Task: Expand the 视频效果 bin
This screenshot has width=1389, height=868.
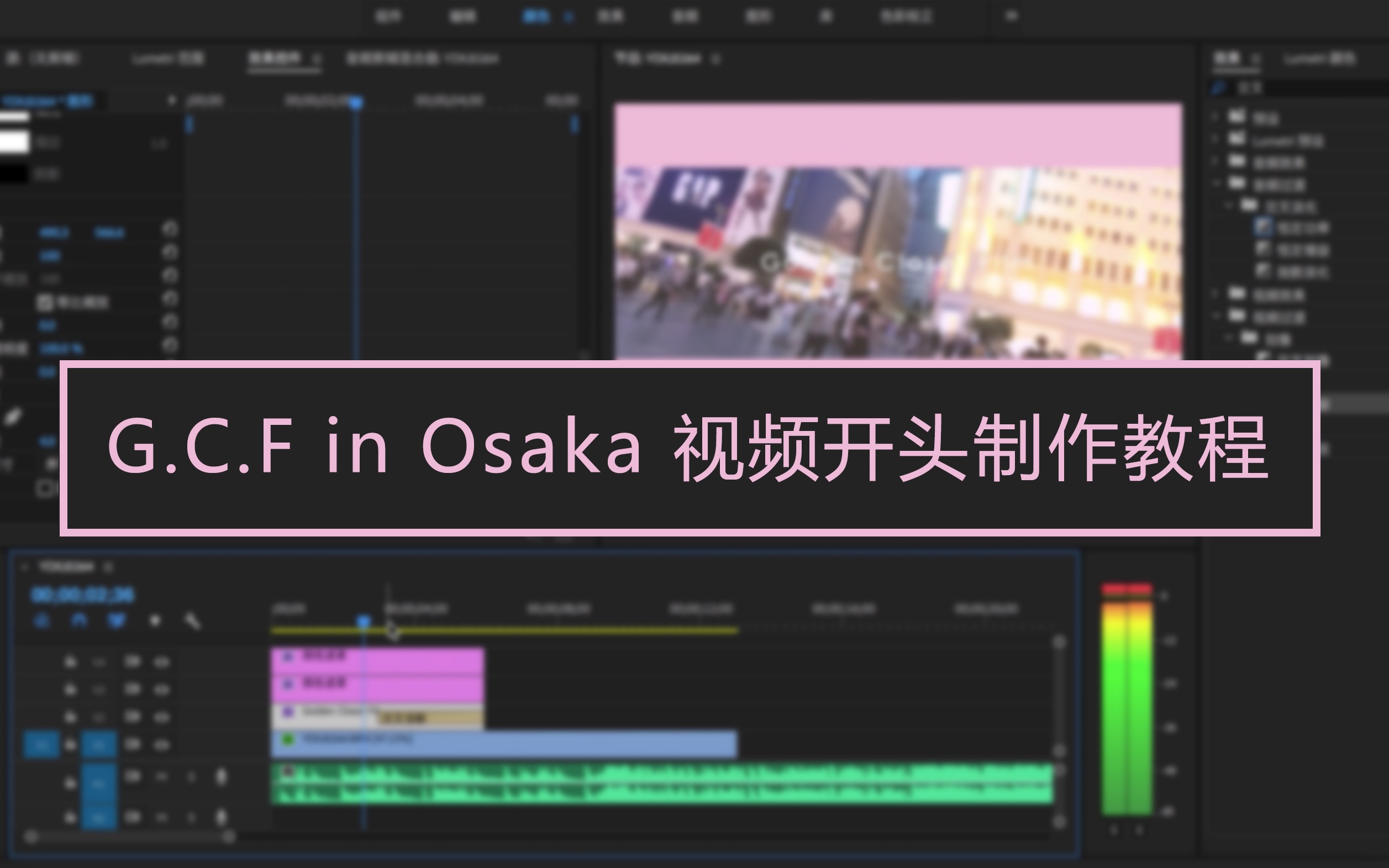Action: [x=1214, y=294]
